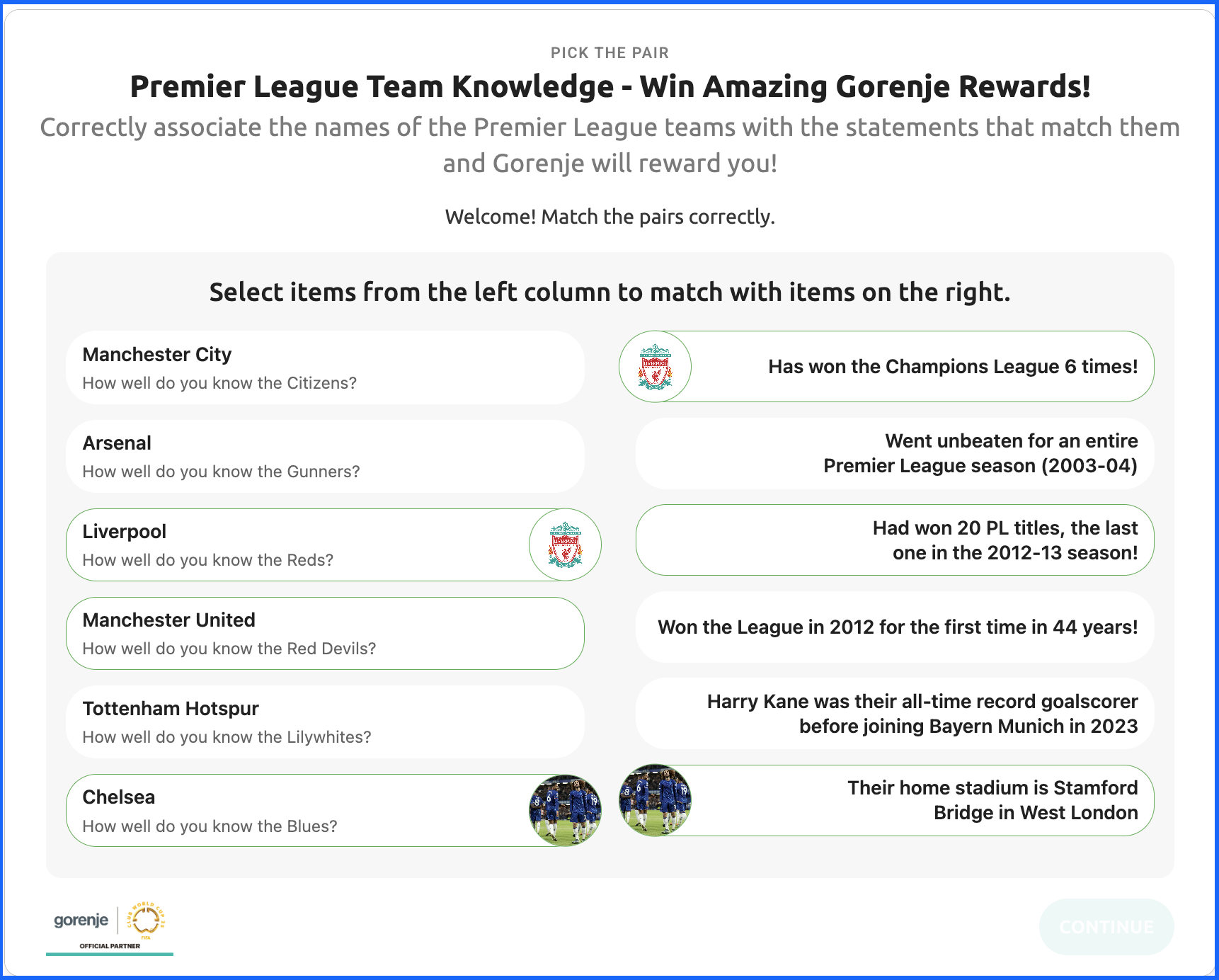Click the Chelsea players photo on Chelsea card
Screen dimensions: 1219x980
pyautogui.click(x=565, y=810)
